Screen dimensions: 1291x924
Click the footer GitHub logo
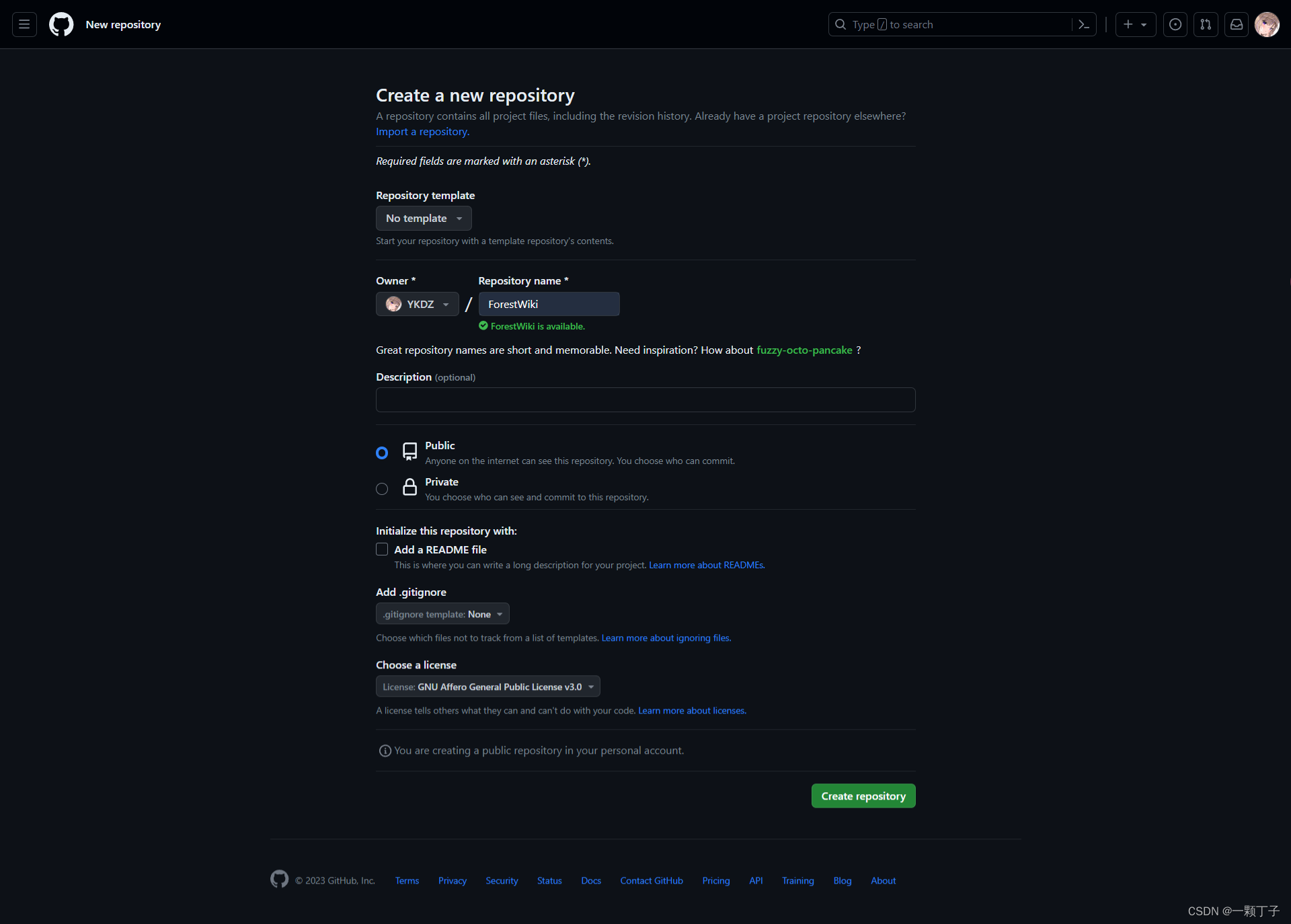tap(279, 879)
